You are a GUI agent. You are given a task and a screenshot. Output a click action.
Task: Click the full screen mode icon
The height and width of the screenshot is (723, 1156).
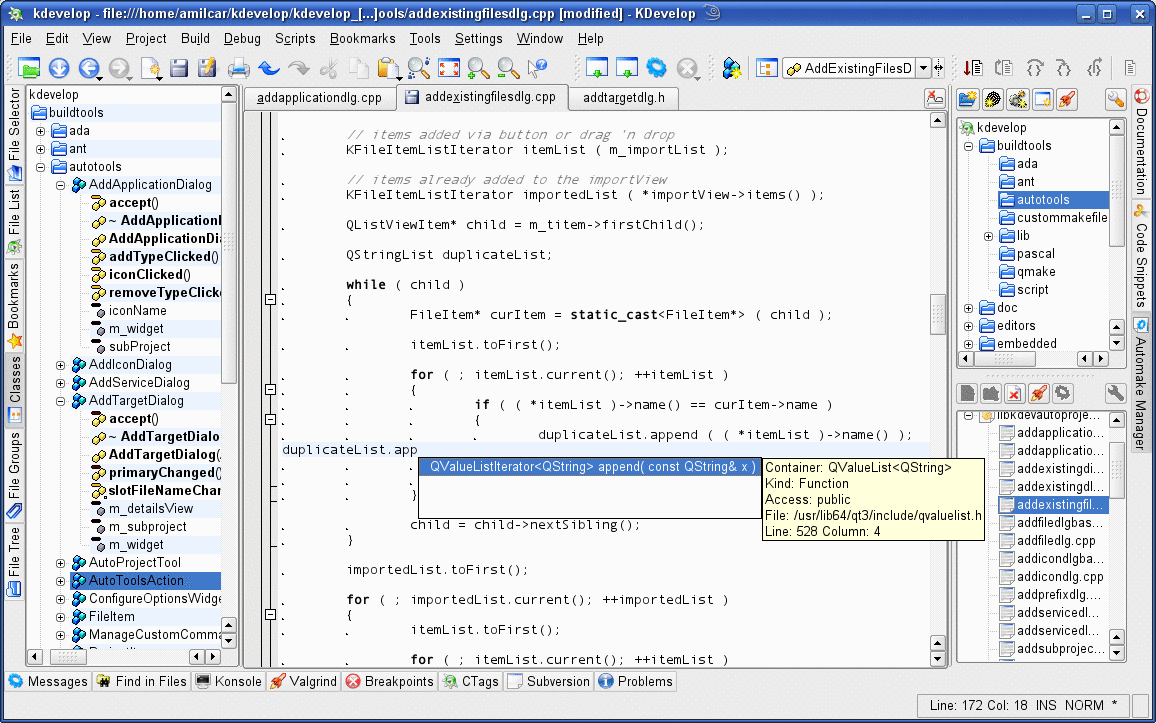click(x=449, y=68)
